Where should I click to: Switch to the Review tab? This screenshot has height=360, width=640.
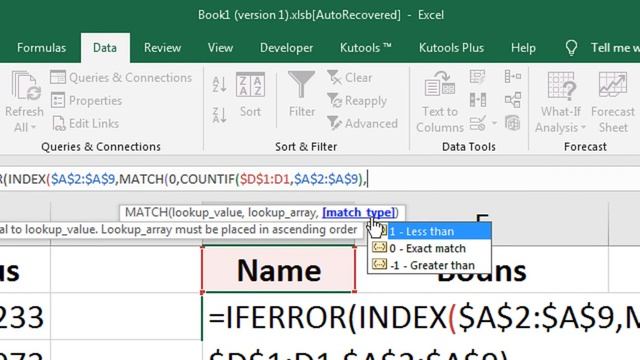[x=162, y=48]
